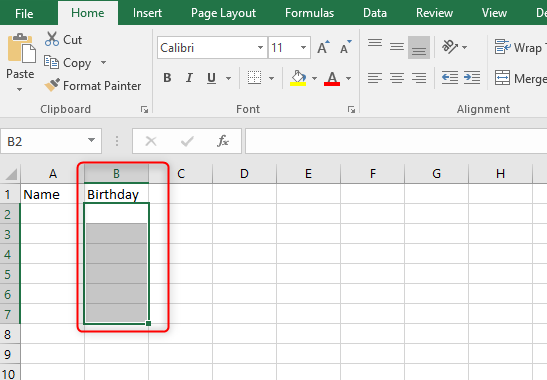This screenshot has height=380, width=547.
Task: Click the Paste clipboard icon
Action: tap(22, 48)
